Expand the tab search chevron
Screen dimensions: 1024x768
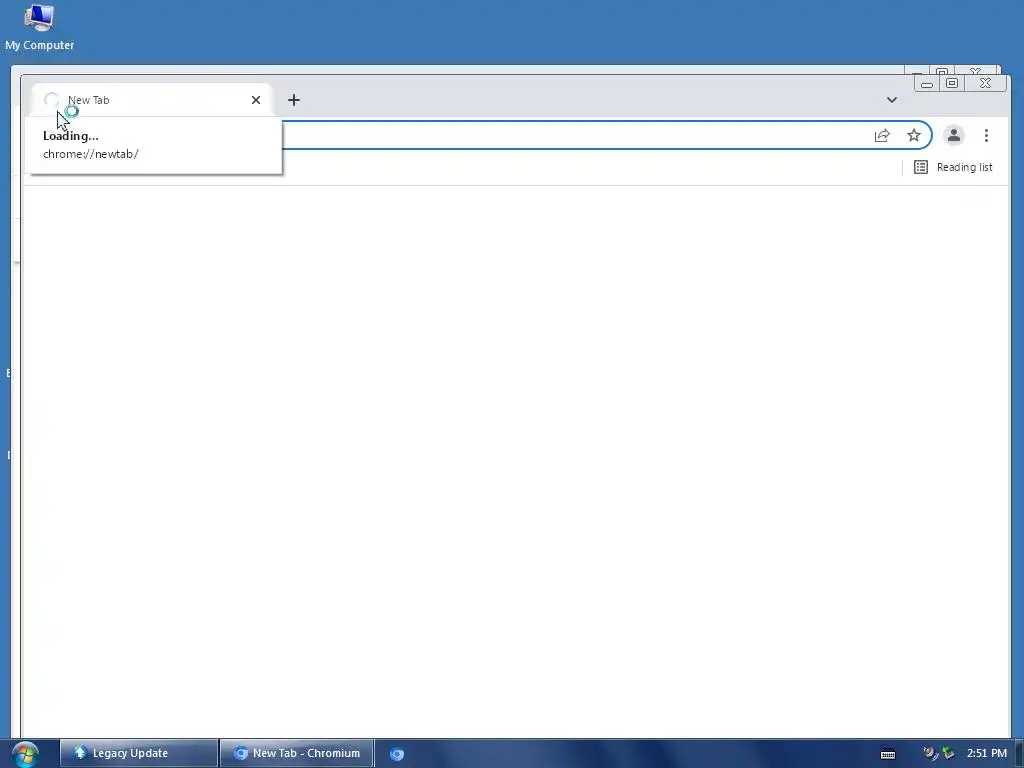(x=891, y=100)
